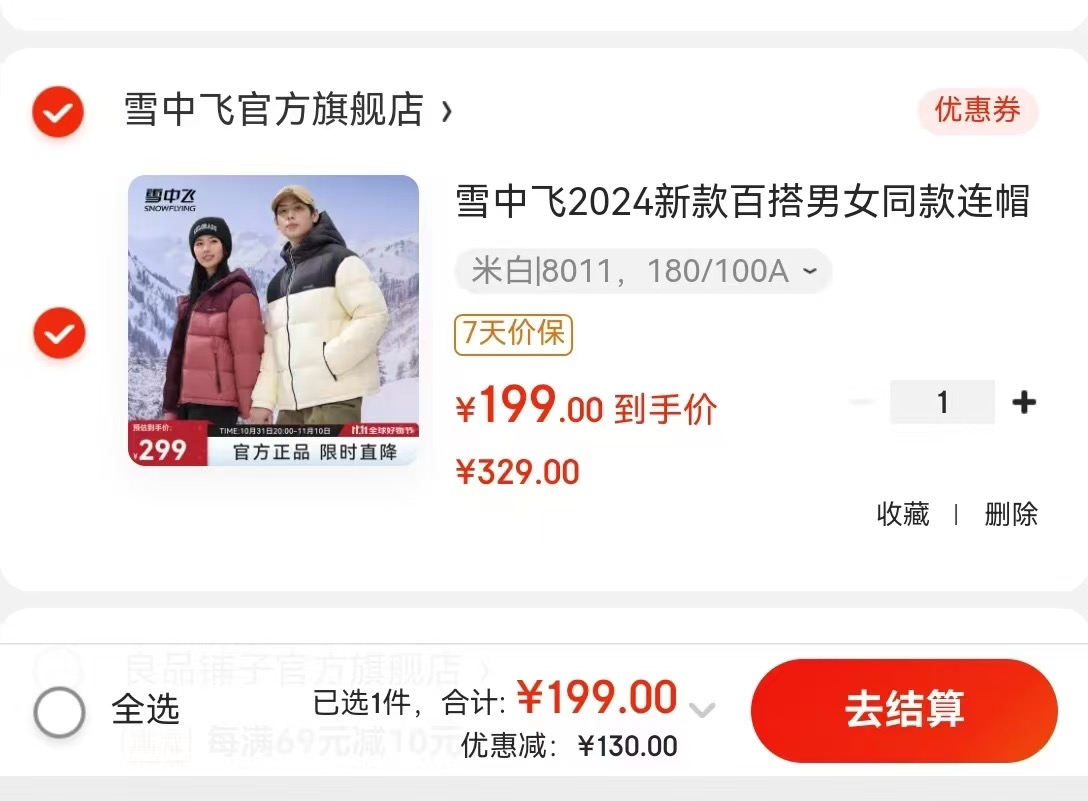This screenshot has height=801, width=1088.
Task: Click the quantity field showing 1
Action: coord(942,402)
